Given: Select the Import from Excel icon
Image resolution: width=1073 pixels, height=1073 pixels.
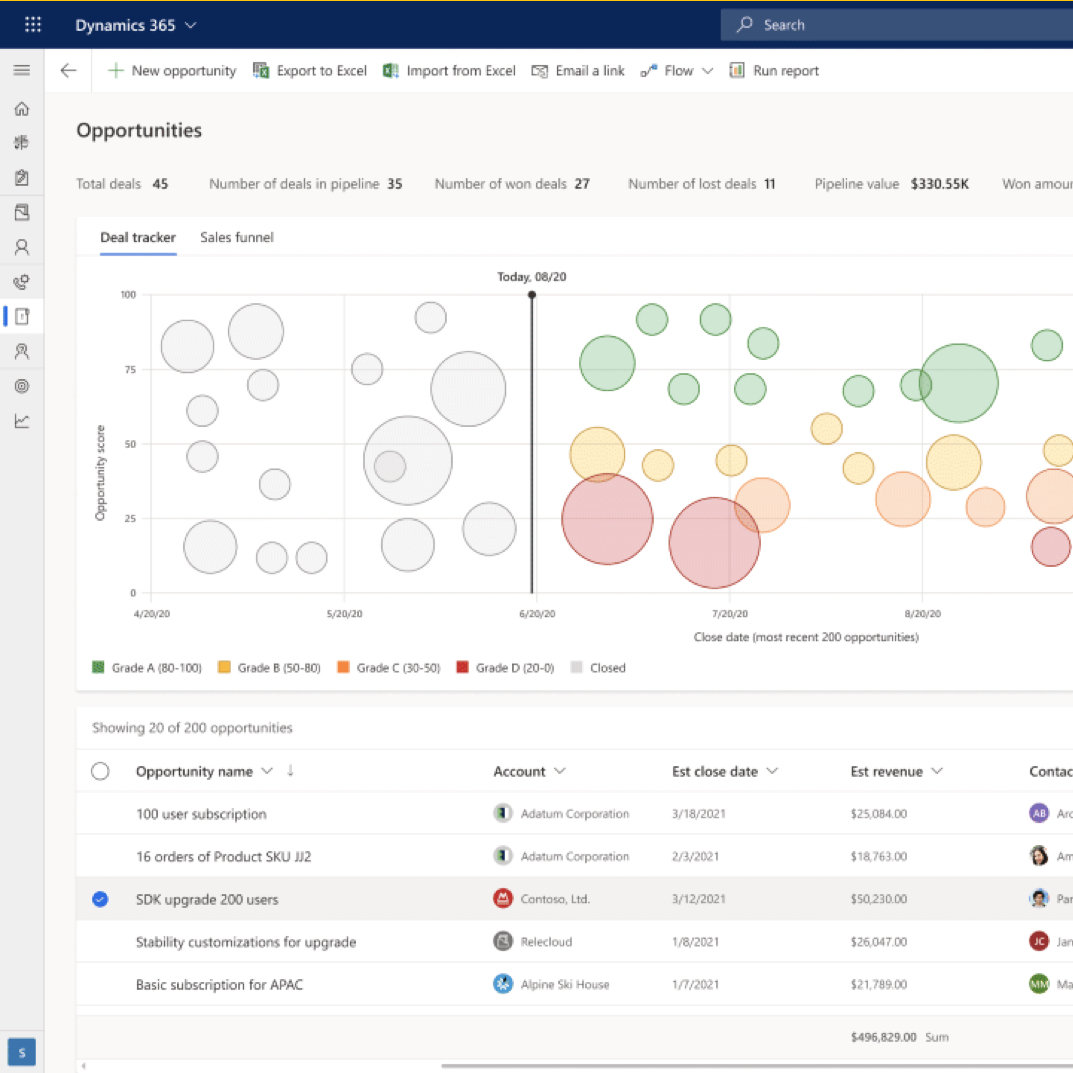Looking at the screenshot, I should coord(389,70).
